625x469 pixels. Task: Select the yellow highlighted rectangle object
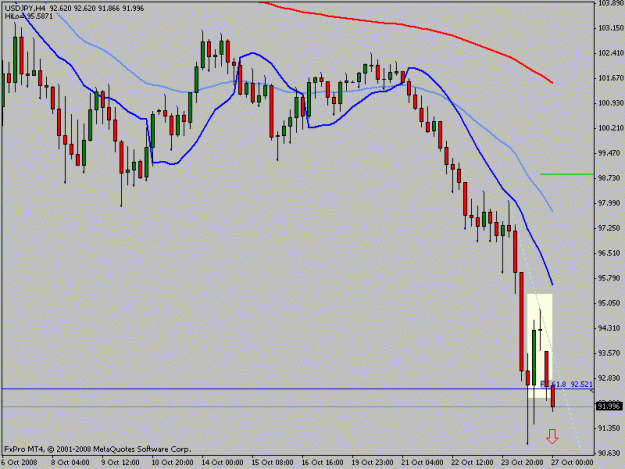click(x=539, y=346)
